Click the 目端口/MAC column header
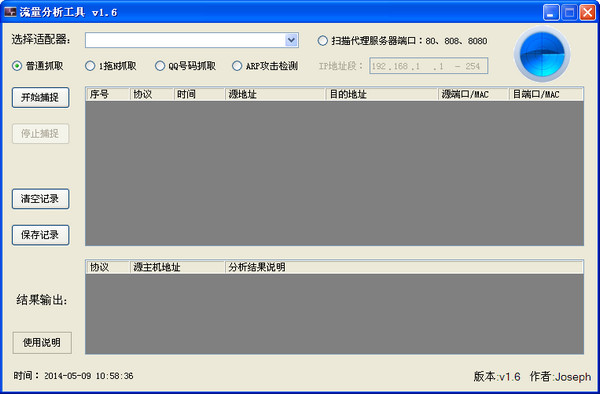This screenshot has height=394, width=600. (x=546, y=94)
